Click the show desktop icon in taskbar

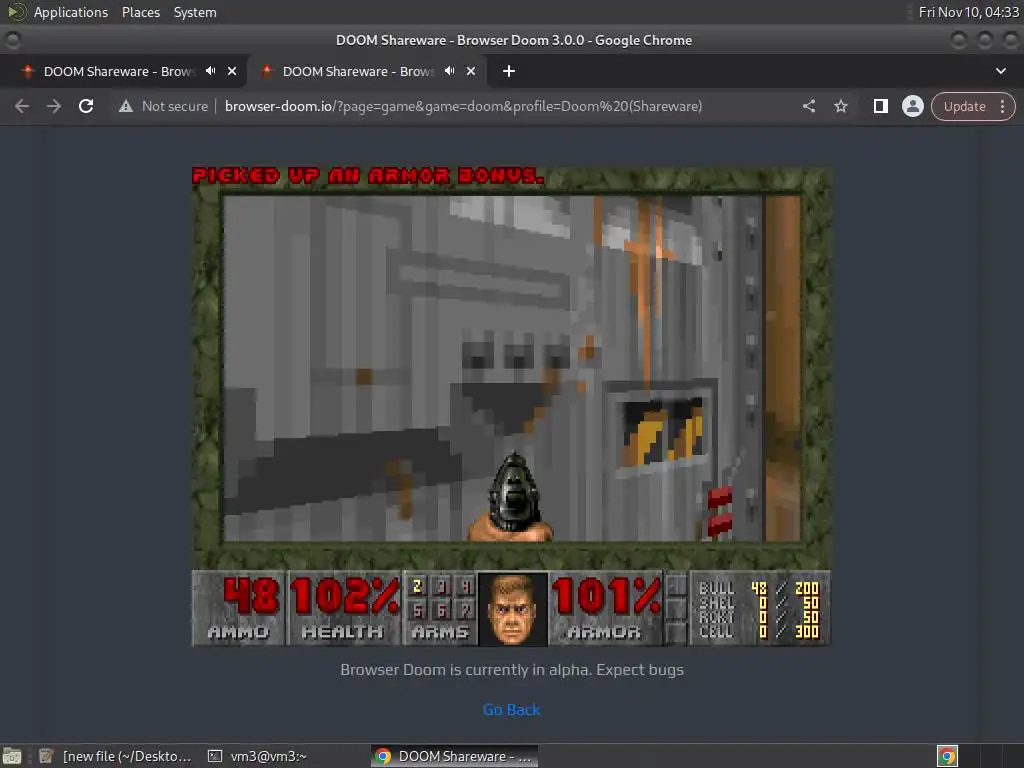(12, 756)
